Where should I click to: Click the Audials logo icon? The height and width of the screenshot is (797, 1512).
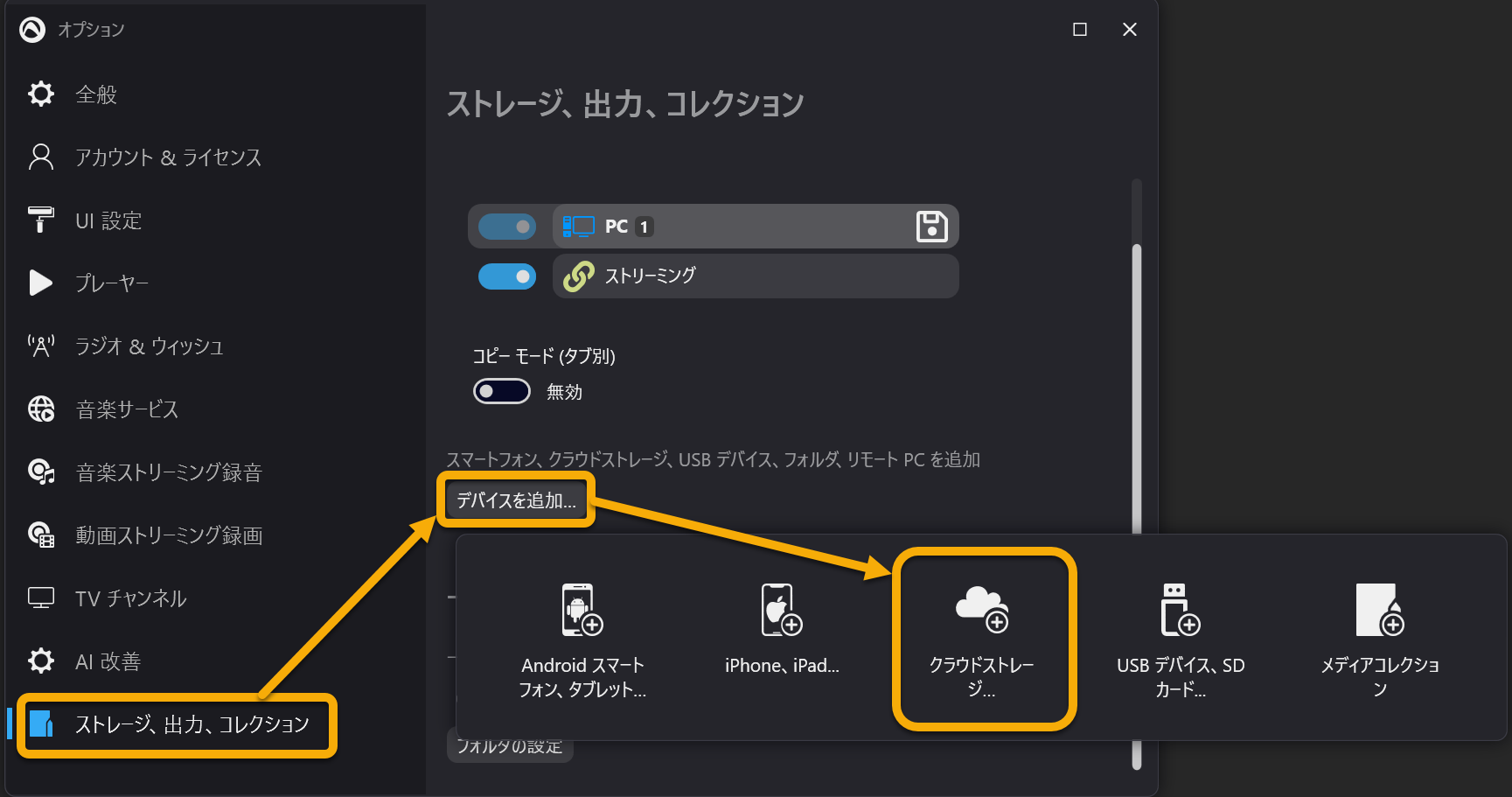tap(32, 30)
